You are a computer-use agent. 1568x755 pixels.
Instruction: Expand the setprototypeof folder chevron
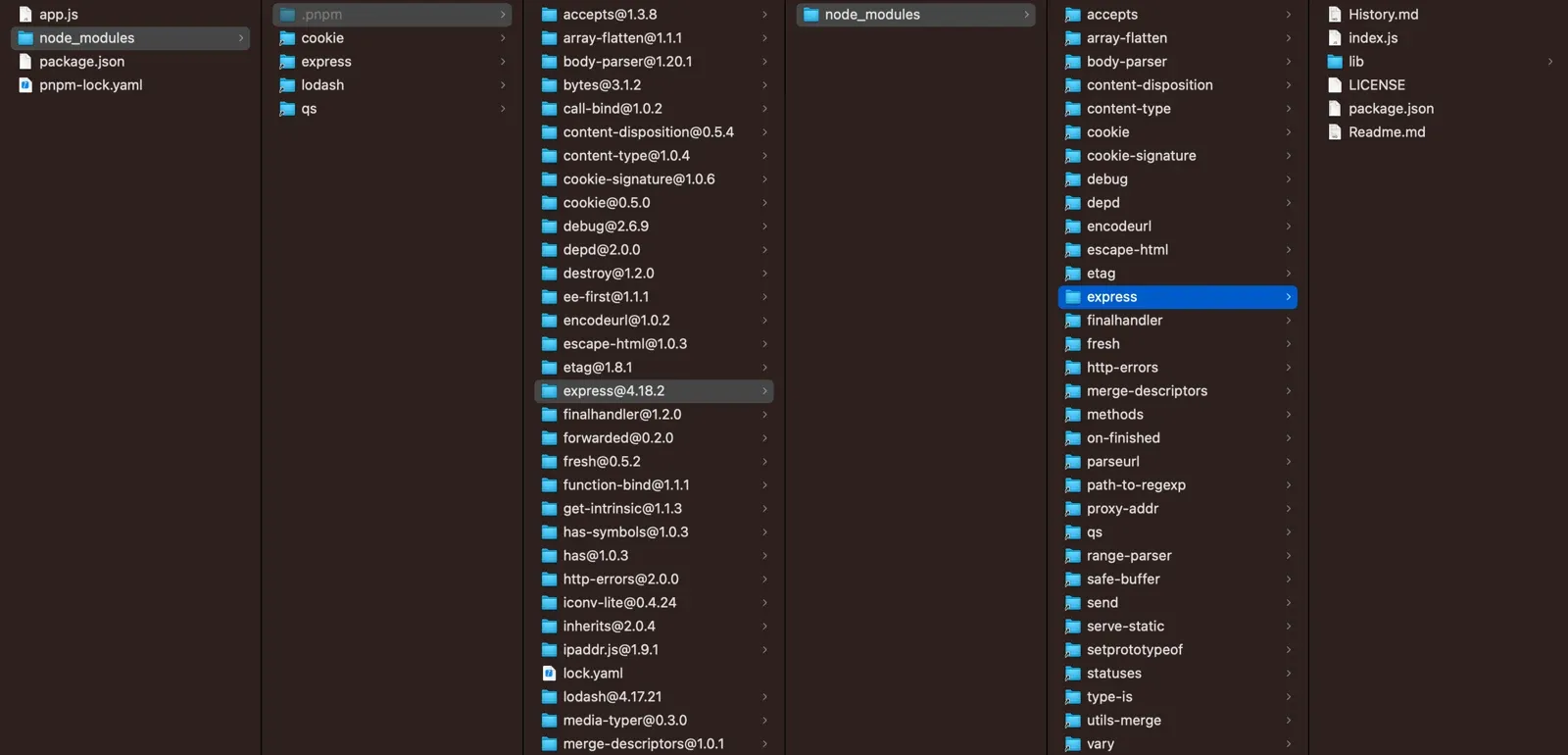1289,650
